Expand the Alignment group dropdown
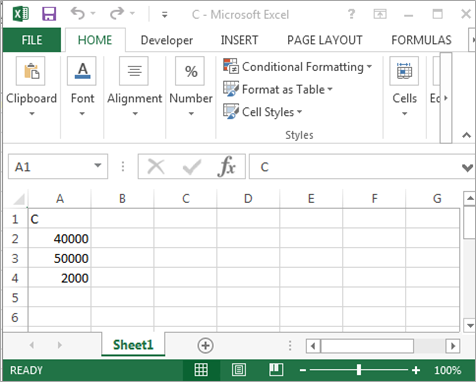 click(135, 114)
